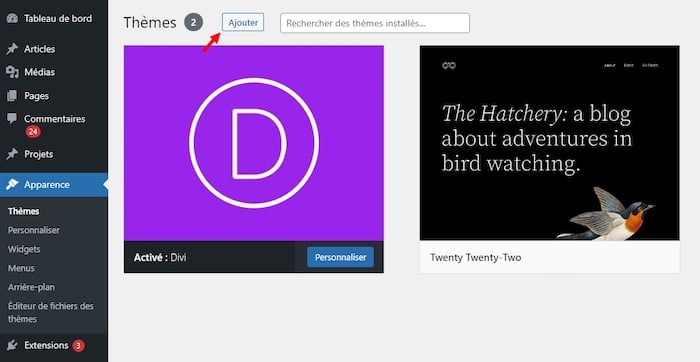Go to Médias in the sidebar
700x362 pixels.
pos(40,72)
